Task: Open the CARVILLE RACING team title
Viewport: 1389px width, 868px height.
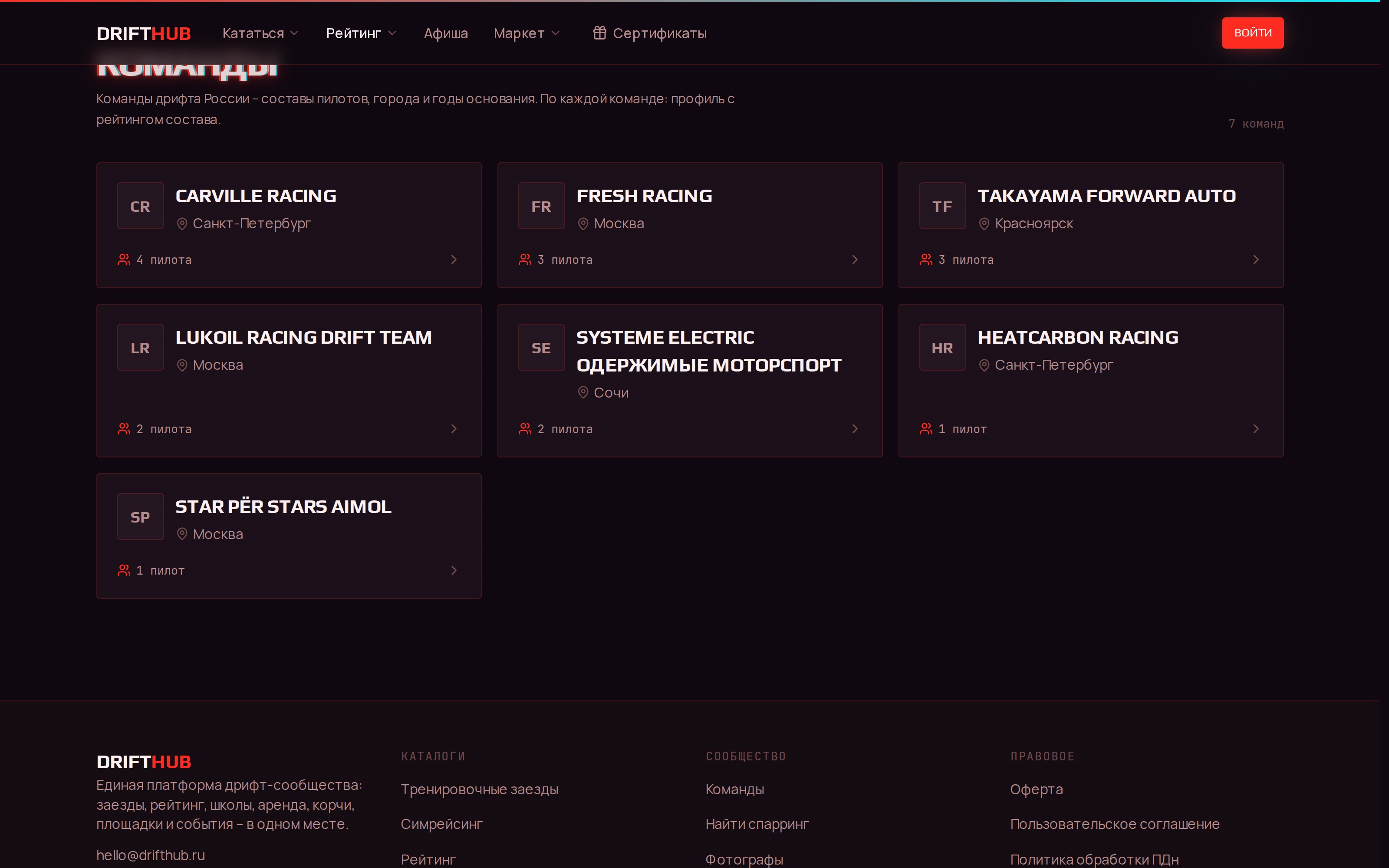Action: (x=256, y=196)
